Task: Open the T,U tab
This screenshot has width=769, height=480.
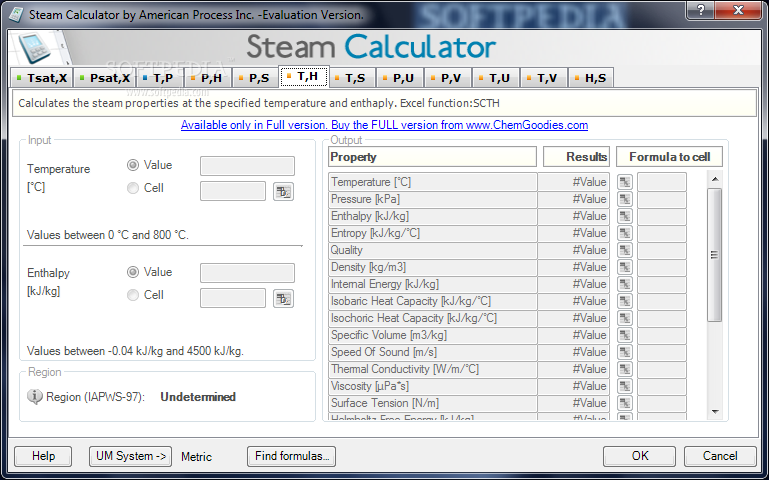Action: (x=495, y=78)
